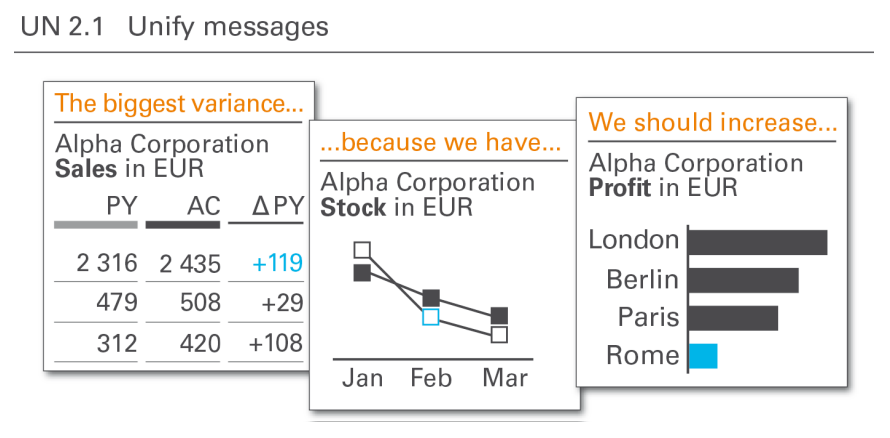
Task: Click the grey PY column header bar
Action: (x=96, y=225)
